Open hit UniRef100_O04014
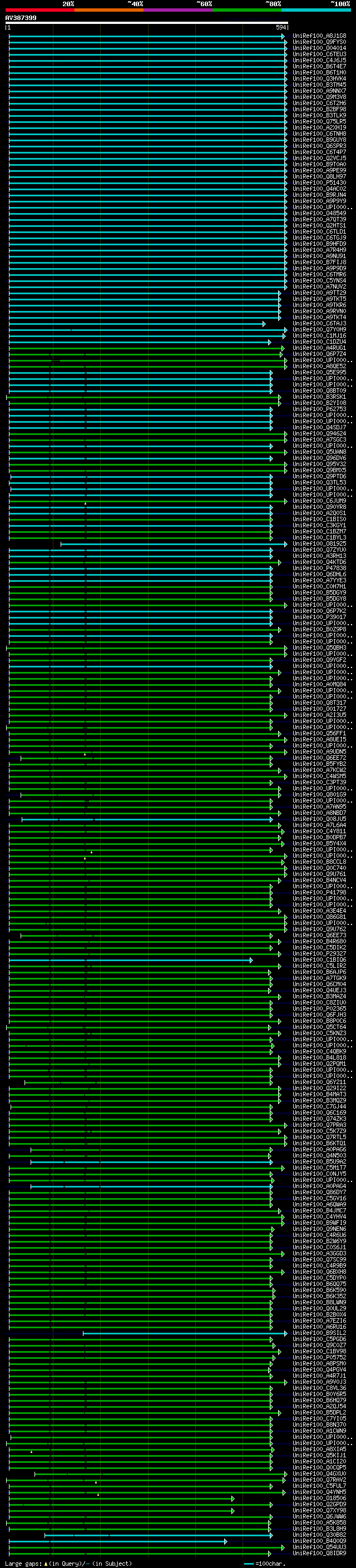 (319, 48)
